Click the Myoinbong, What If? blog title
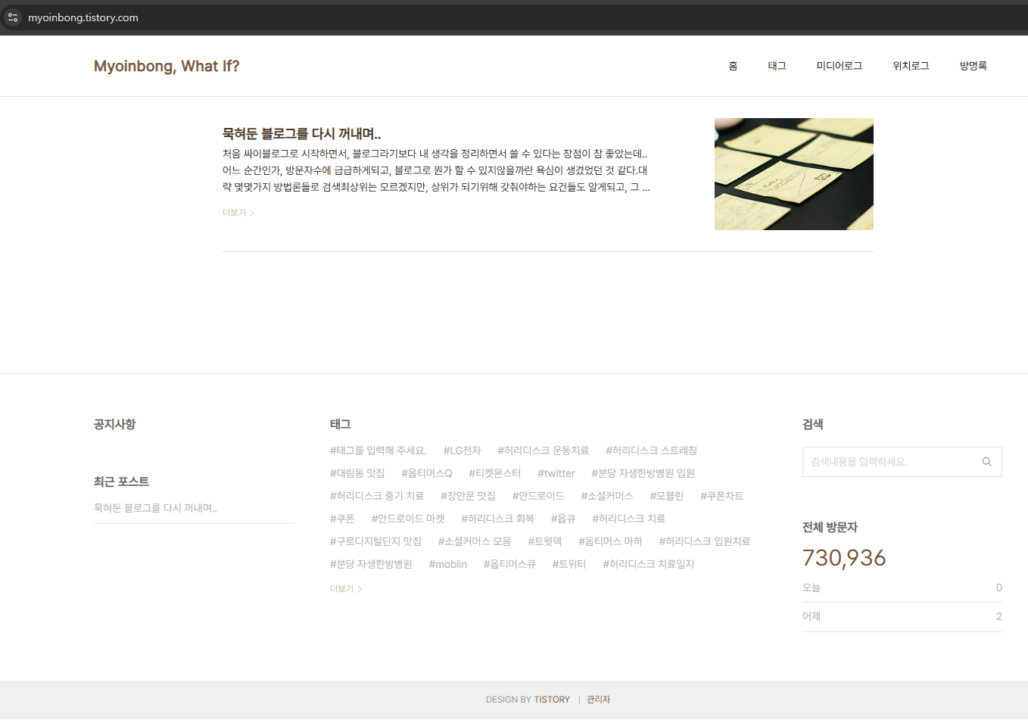1028x720 pixels. click(x=166, y=67)
